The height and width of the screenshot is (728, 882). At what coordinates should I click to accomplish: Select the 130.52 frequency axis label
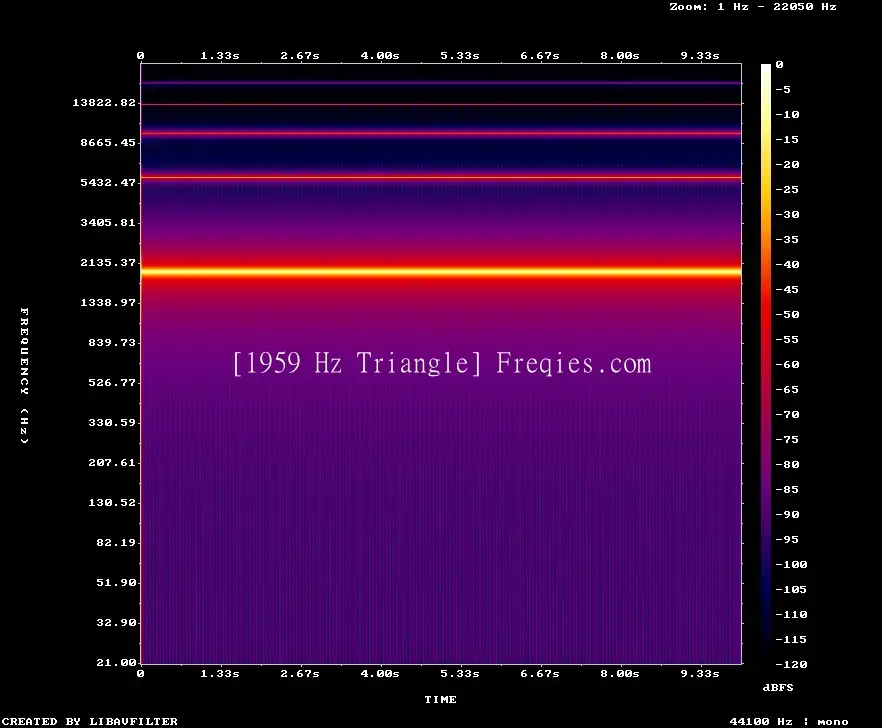pyautogui.click(x=112, y=502)
